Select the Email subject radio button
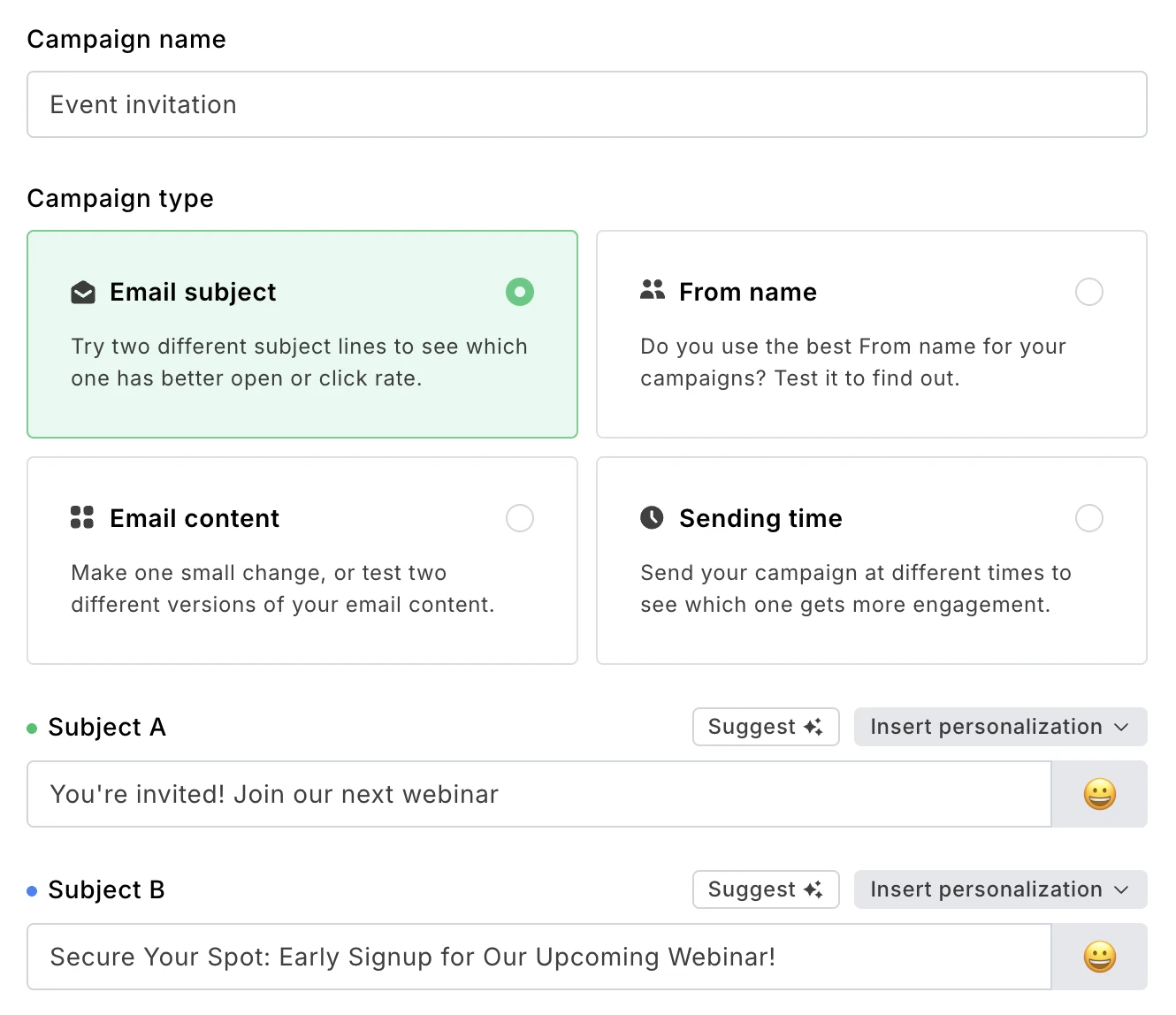Screen dimensions: 1176x1015 [520, 292]
